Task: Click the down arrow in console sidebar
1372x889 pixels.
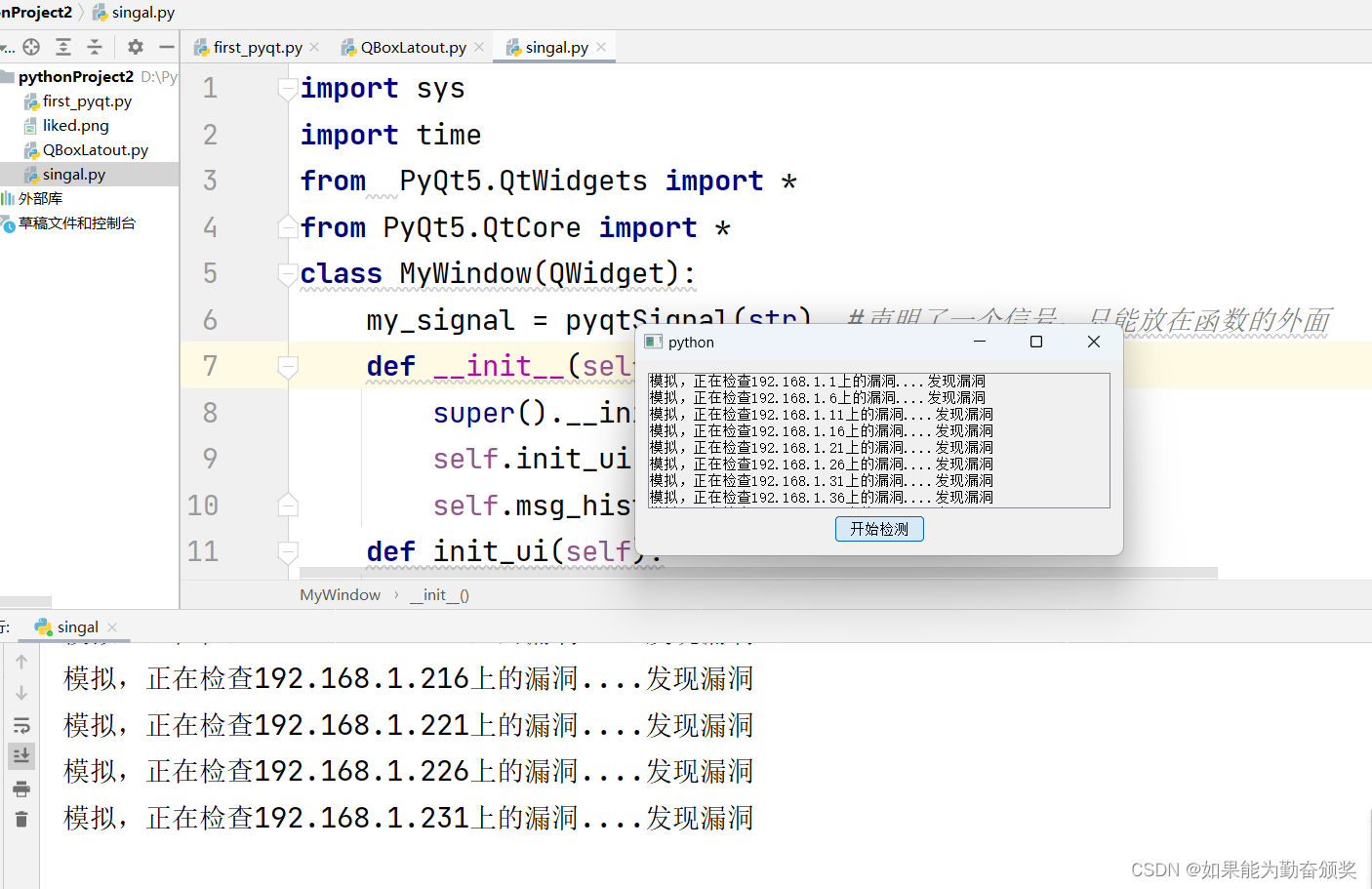Action: pyautogui.click(x=21, y=693)
